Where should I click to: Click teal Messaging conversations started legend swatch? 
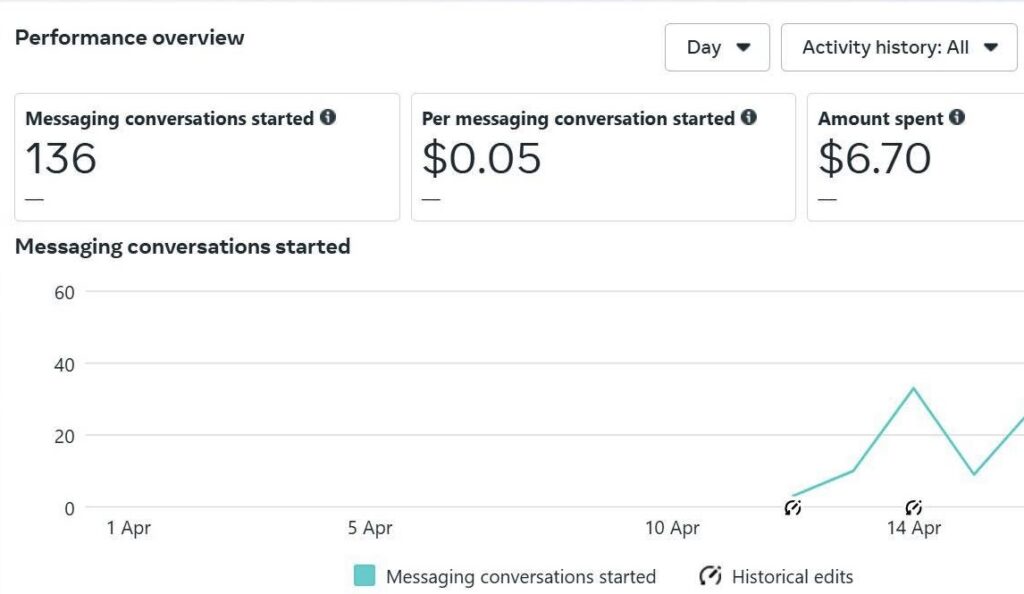coord(364,576)
